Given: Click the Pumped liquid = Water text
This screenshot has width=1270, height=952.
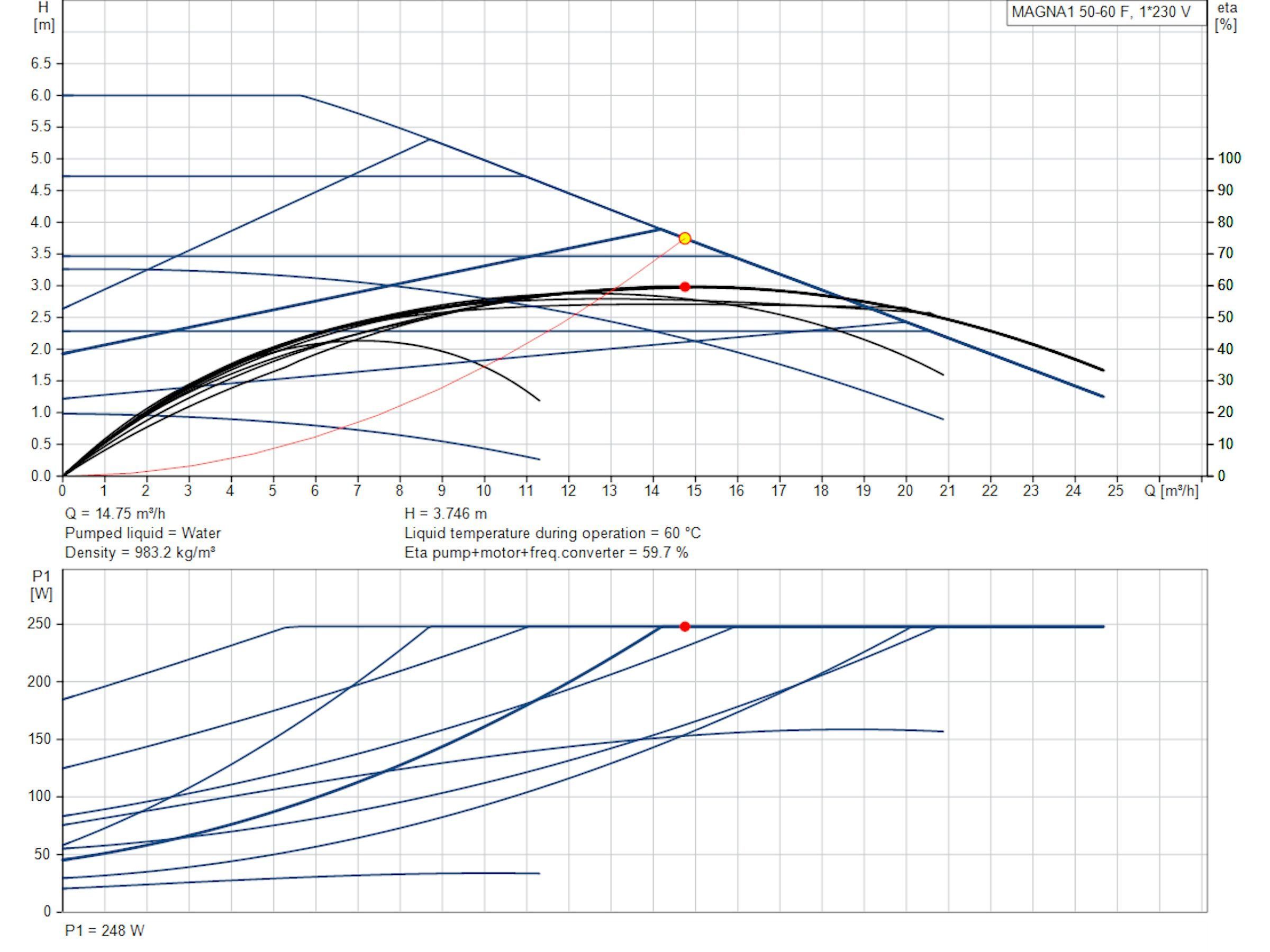Looking at the screenshot, I should point(142,533).
